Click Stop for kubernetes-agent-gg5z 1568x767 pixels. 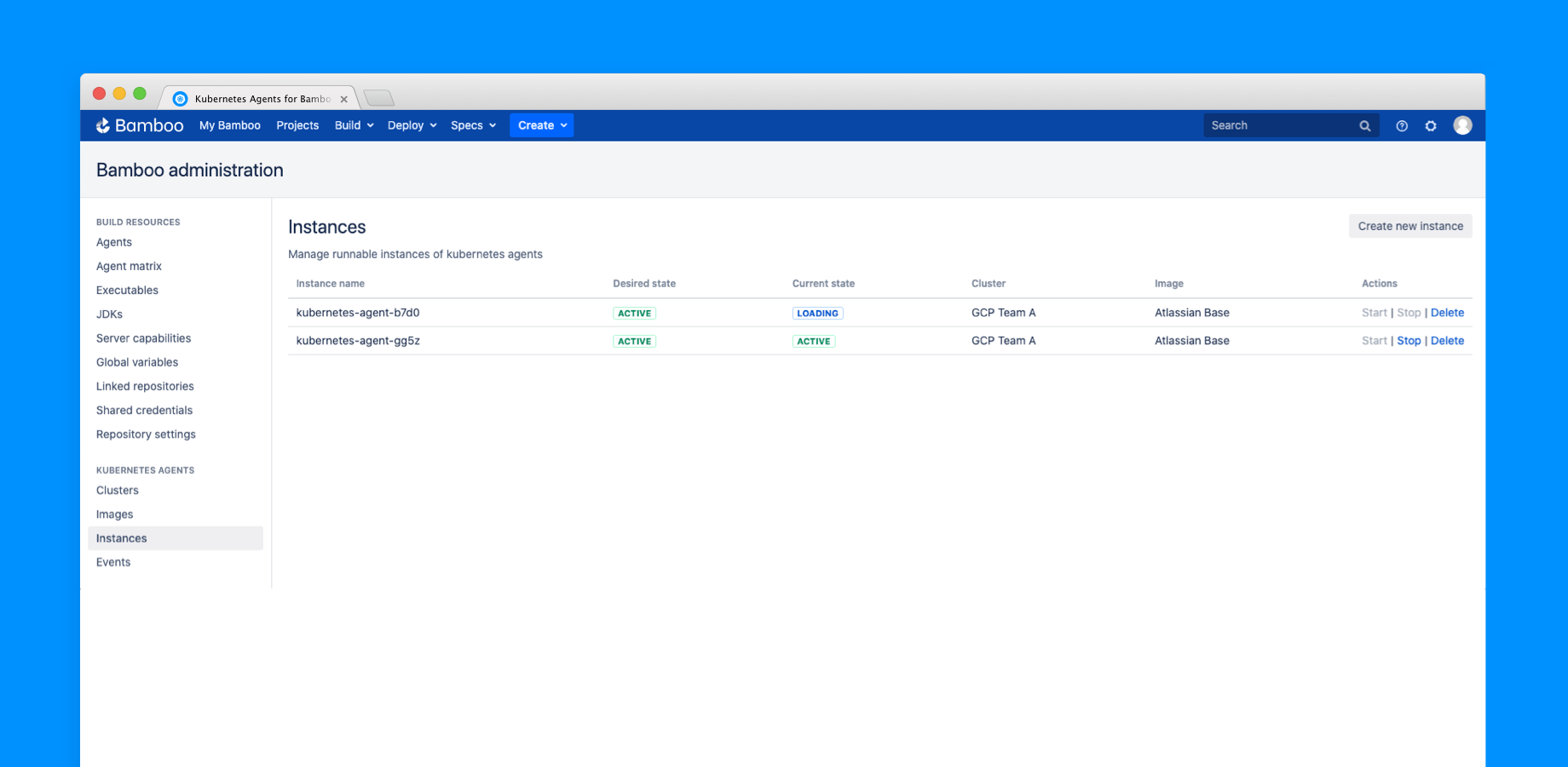point(1409,341)
